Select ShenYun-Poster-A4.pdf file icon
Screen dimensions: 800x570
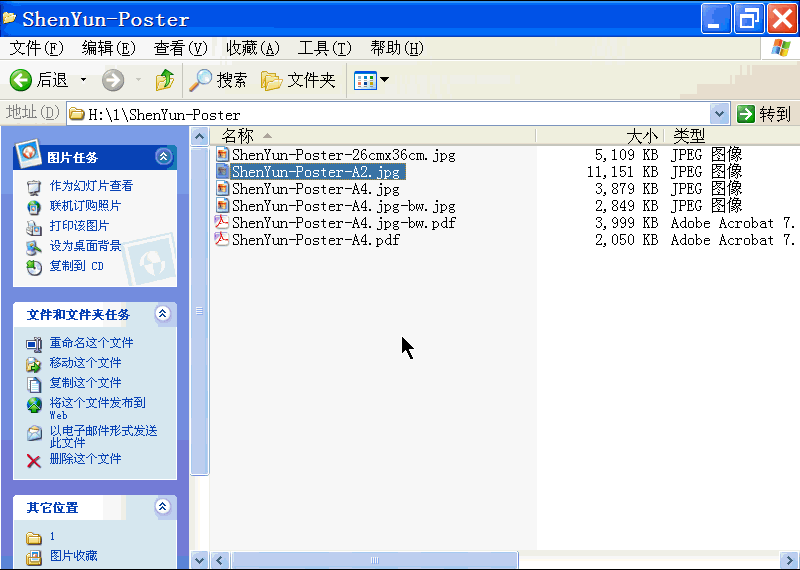coord(223,240)
